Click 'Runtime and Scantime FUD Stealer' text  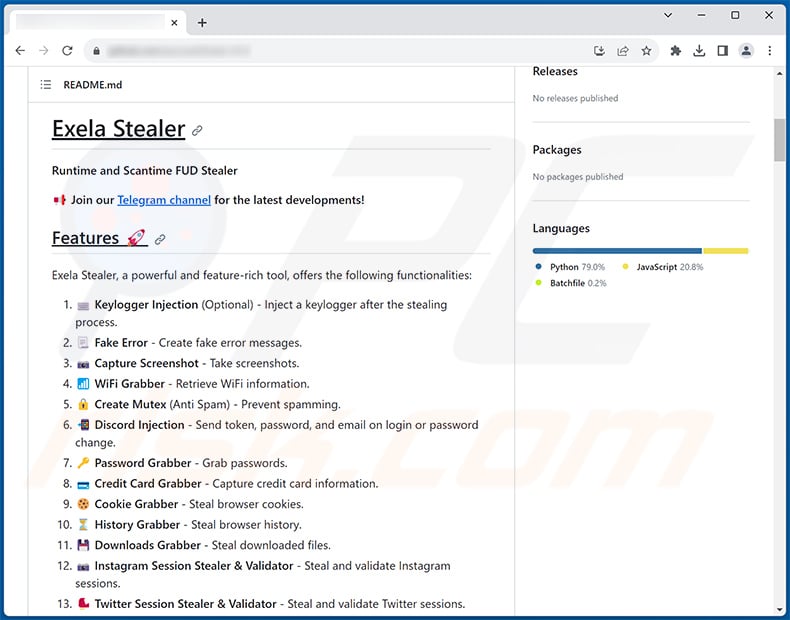(x=145, y=171)
